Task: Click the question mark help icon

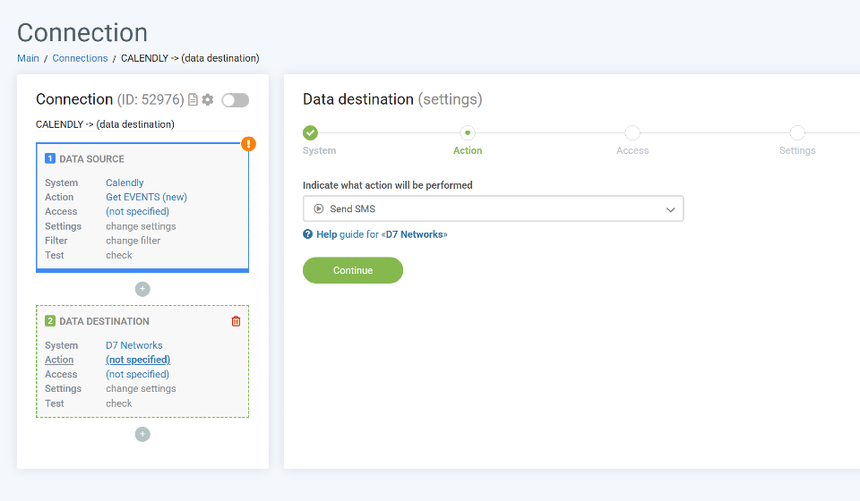Action: 308,234
